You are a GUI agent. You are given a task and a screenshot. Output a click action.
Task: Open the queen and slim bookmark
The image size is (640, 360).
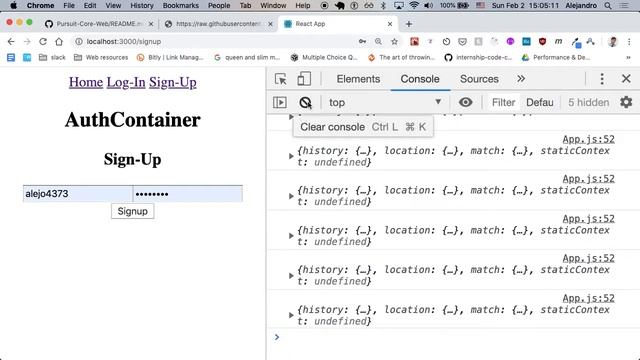247,58
